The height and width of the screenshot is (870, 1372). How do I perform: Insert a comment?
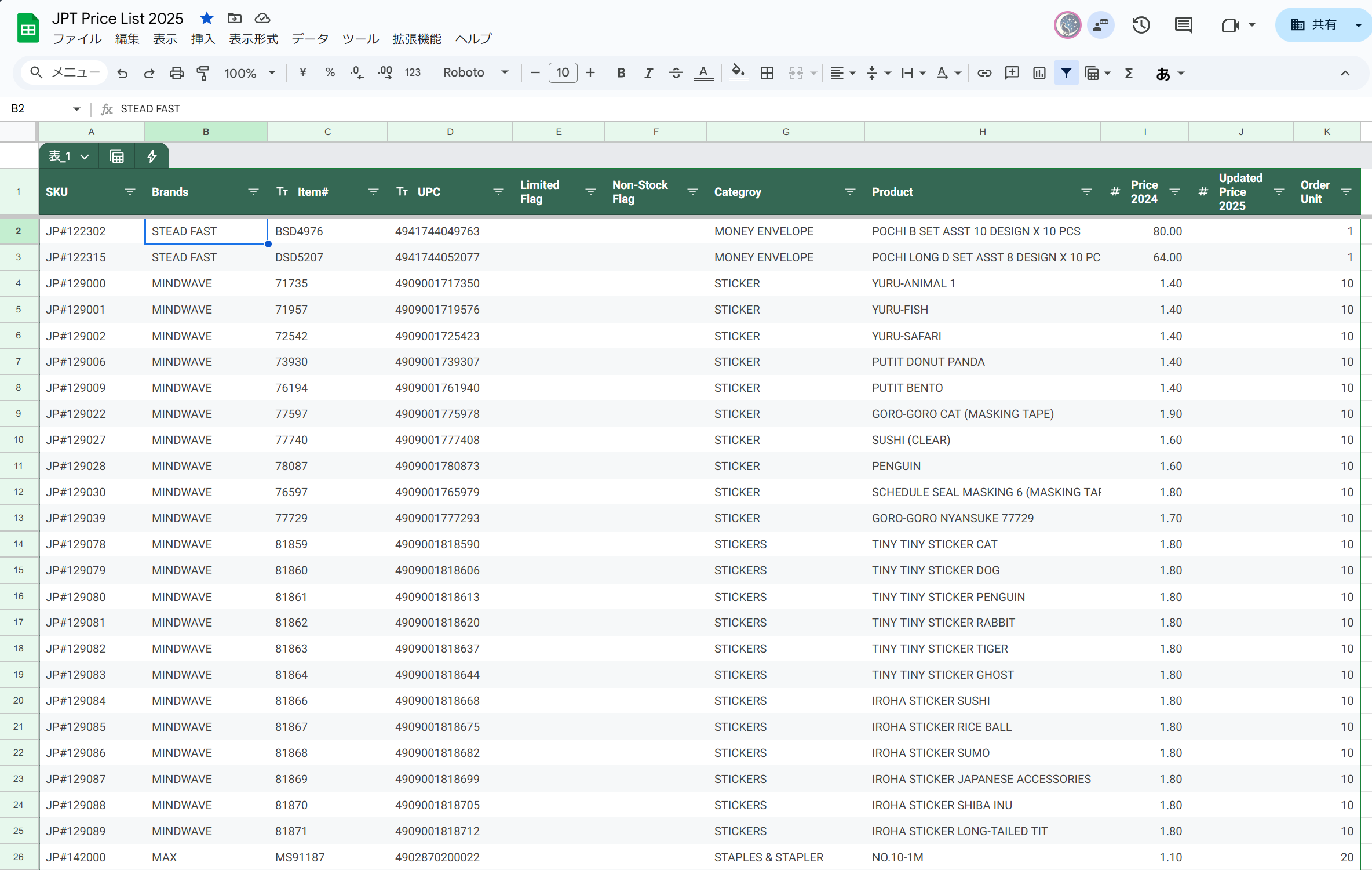tap(1012, 72)
